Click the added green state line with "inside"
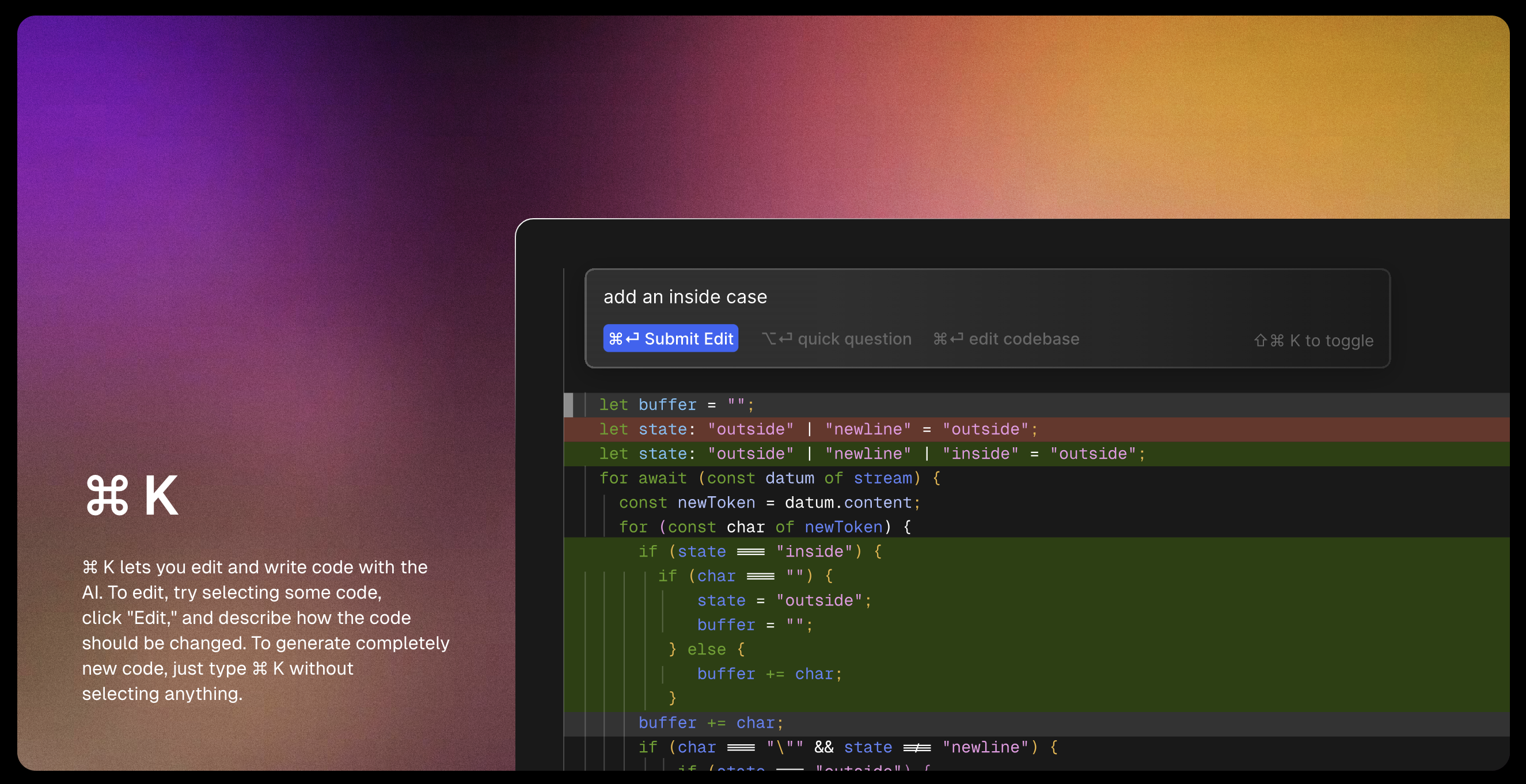This screenshot has height=784, width=1526. pos(871,454)
